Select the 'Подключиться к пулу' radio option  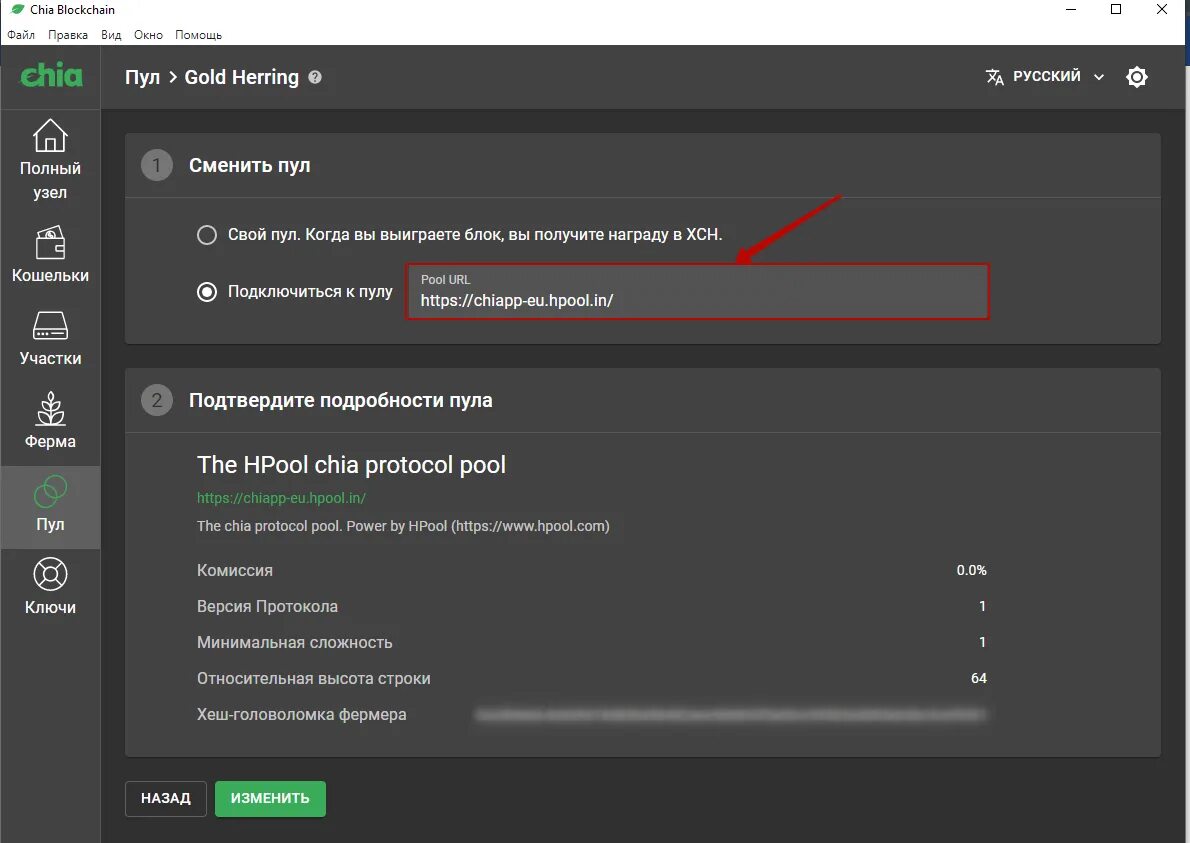[206, 291]
